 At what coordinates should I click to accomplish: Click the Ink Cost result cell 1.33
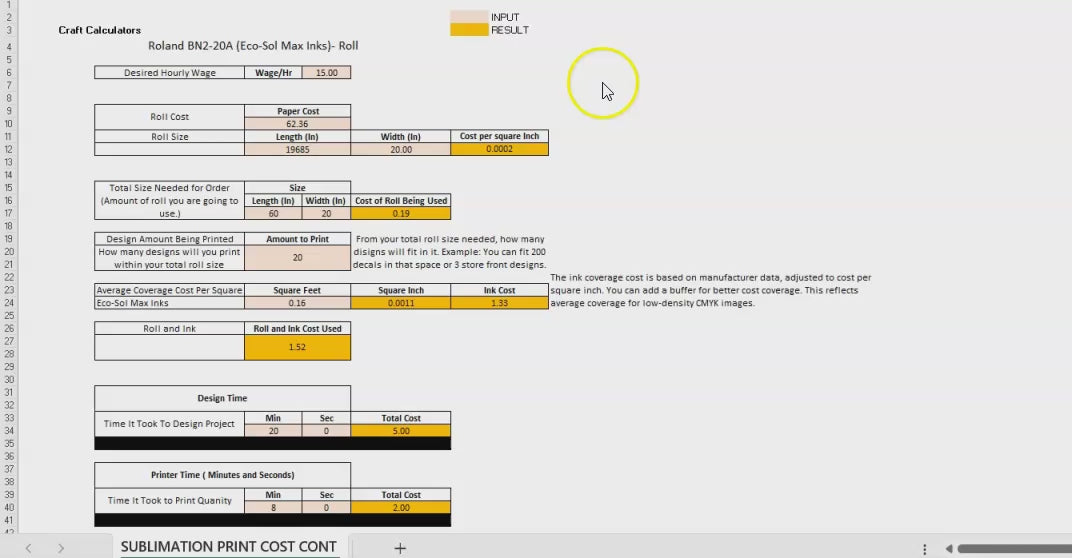click(x=499, y=303)
